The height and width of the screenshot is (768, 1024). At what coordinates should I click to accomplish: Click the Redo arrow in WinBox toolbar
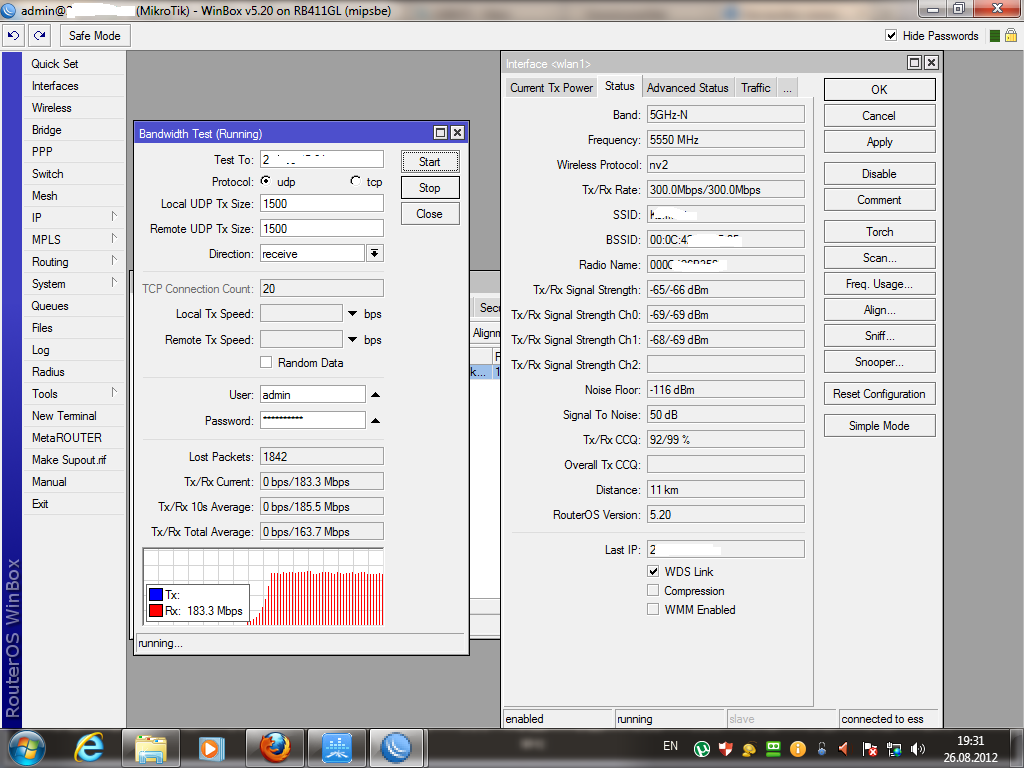point(39,35)
